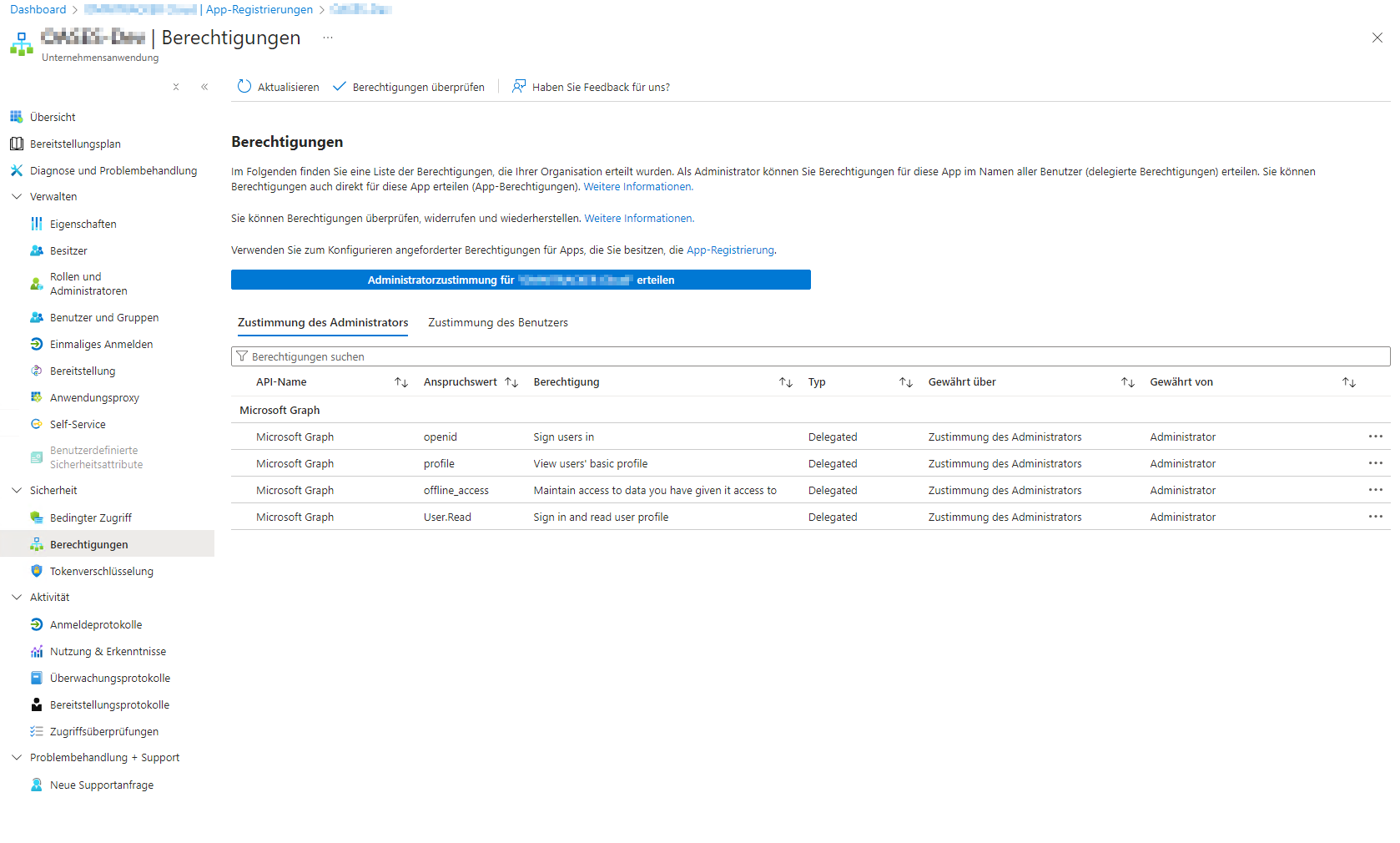Image resolution: width=1400 pixels, height=843 pixels.
Task: Collapse the sidebar menu with double chevron
Action: [x=204, y=87]
